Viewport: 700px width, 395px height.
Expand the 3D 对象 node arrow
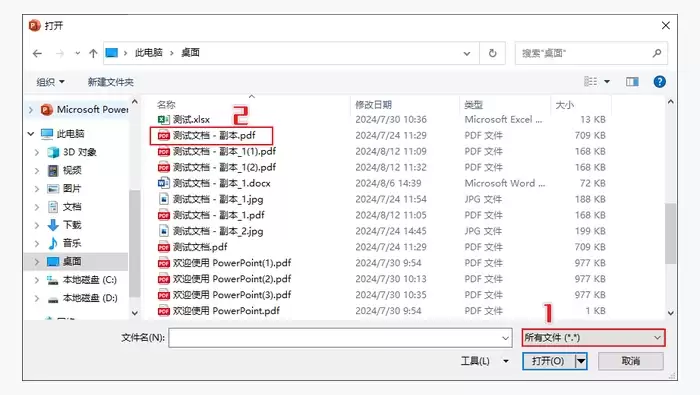click(x=37, y=152)
